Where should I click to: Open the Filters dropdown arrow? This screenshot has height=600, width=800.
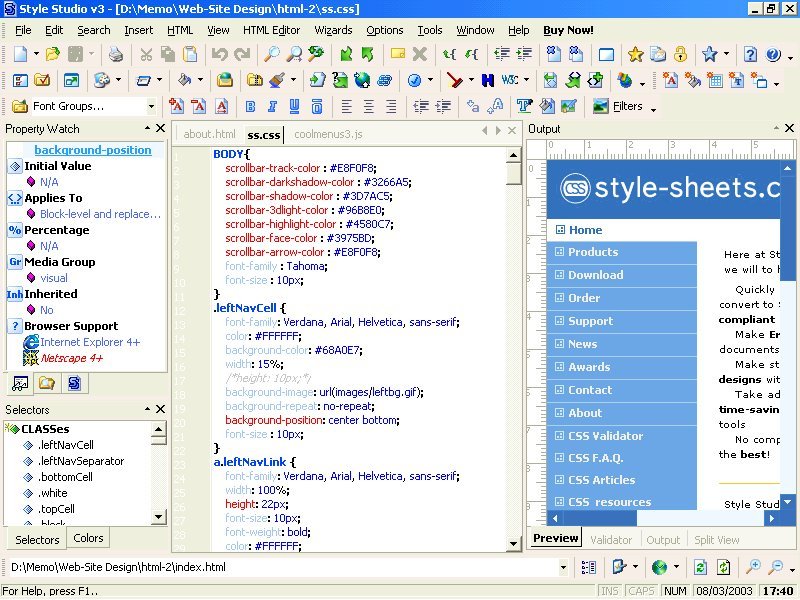tap(653, 108)
